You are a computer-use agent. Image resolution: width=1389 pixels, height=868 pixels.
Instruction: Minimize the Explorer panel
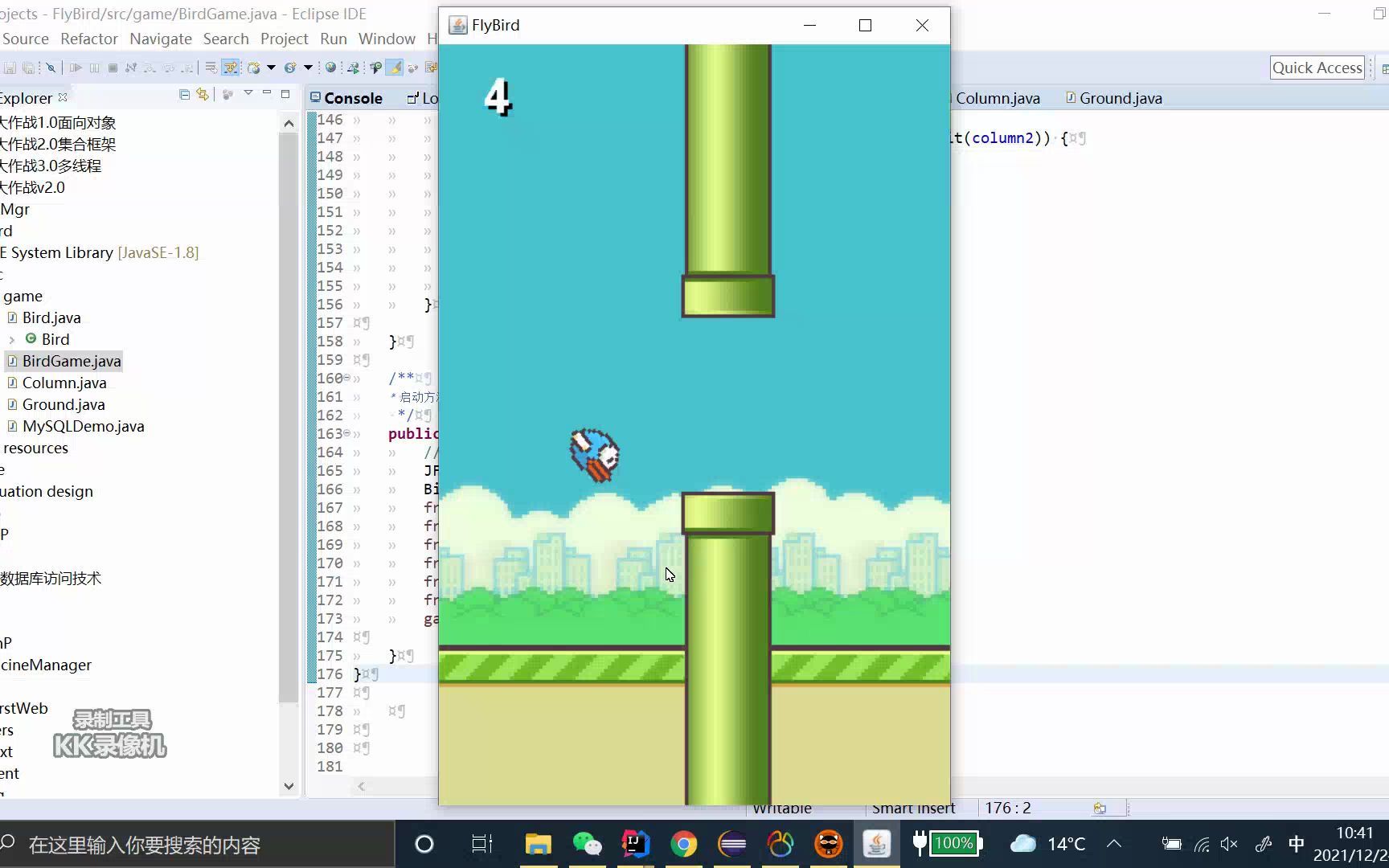point(267,92)
